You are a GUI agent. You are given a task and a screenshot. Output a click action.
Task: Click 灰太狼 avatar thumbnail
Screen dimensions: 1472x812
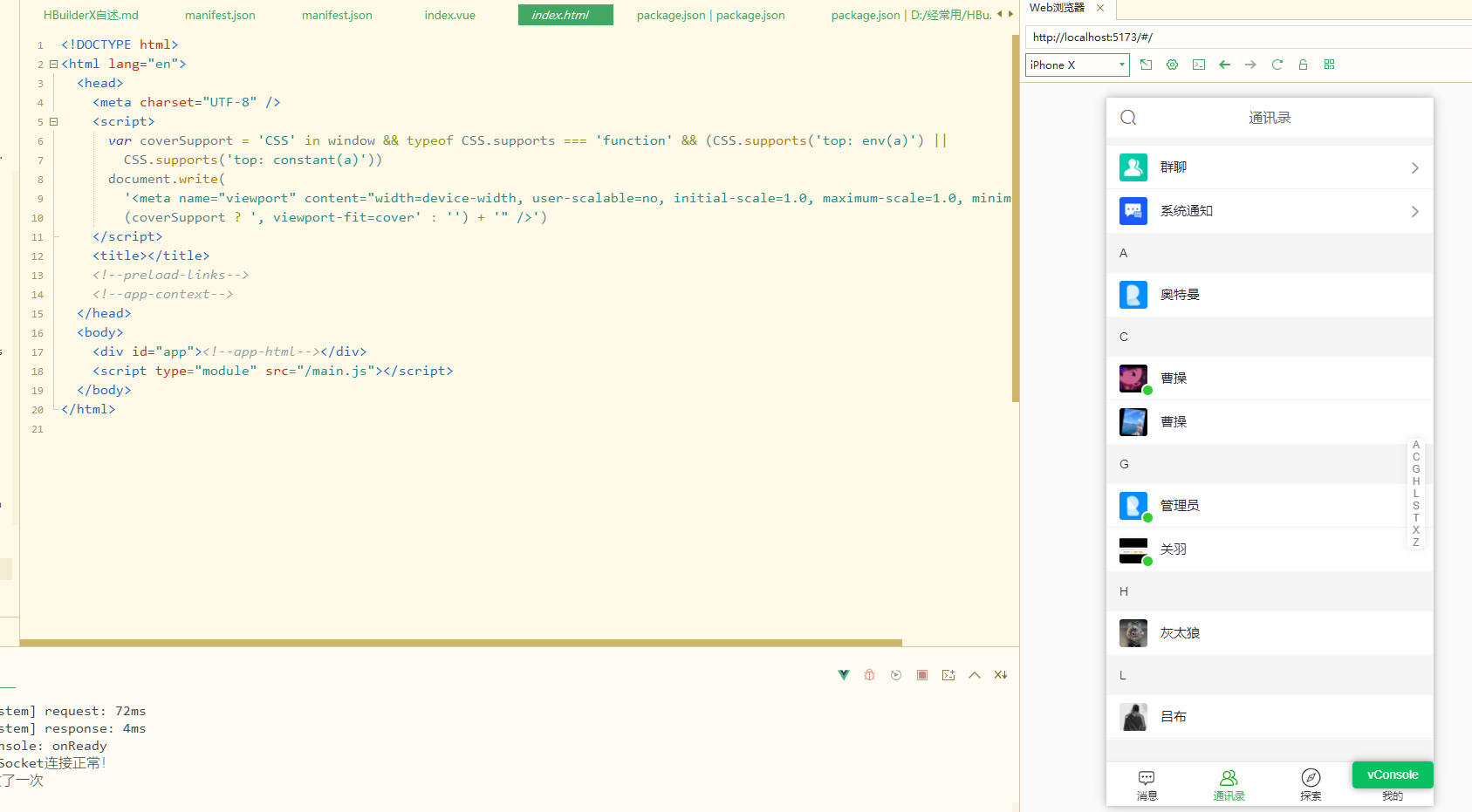(1133, 633)
